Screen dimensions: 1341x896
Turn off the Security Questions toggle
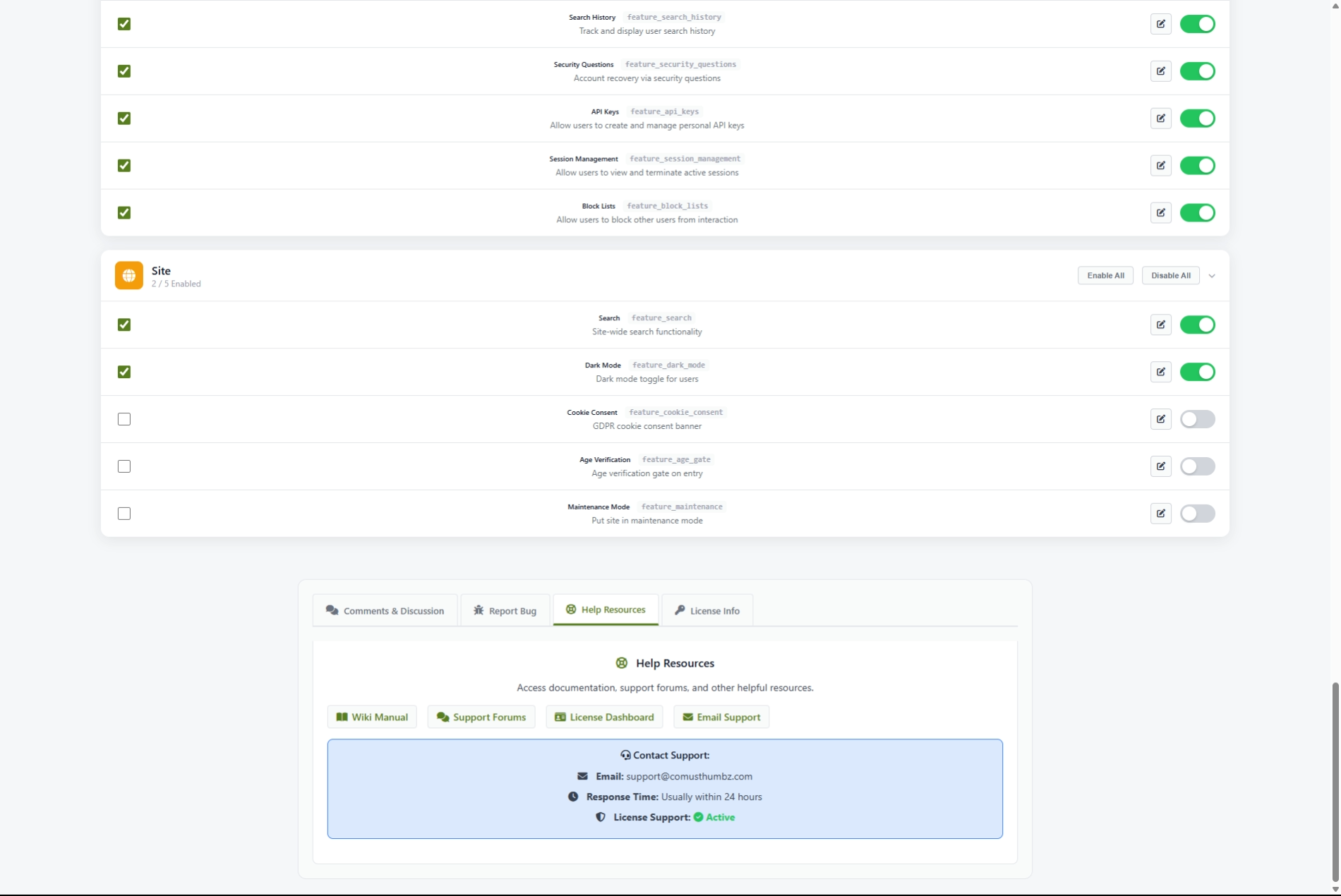[1197, 71]
